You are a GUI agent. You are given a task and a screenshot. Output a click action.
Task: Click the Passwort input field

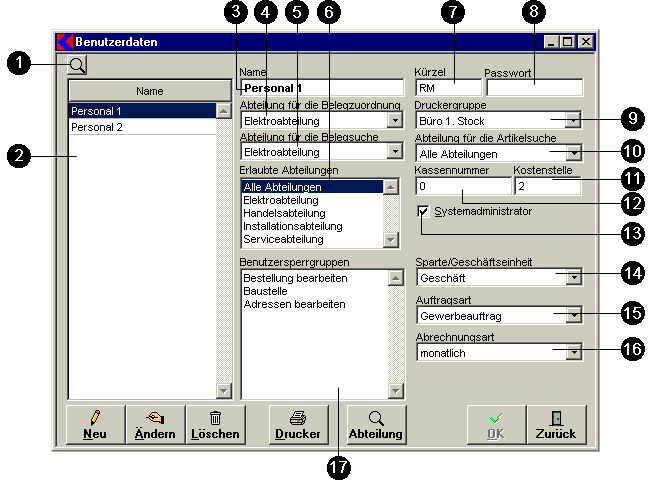533,87
